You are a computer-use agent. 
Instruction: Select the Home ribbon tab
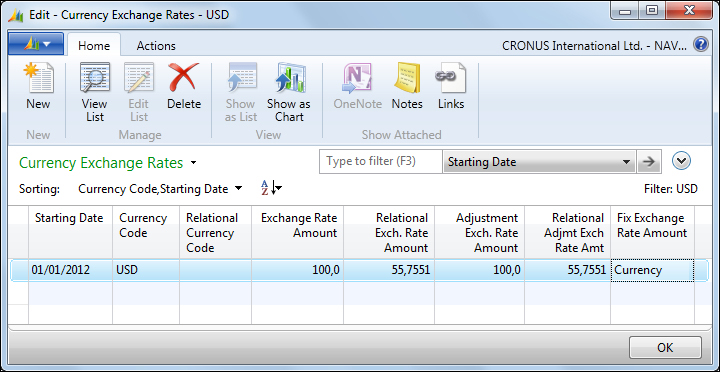[x=94, y=45]
